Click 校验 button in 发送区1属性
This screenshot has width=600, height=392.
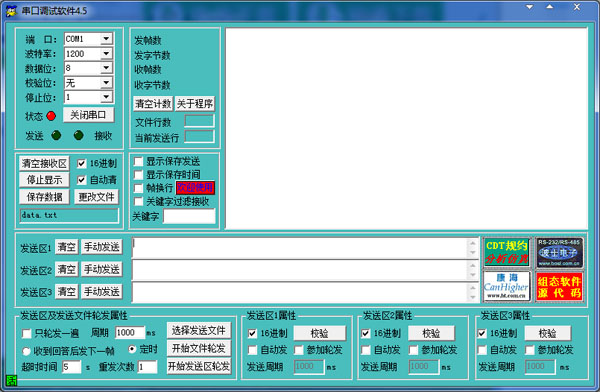(x=320, y=333)
